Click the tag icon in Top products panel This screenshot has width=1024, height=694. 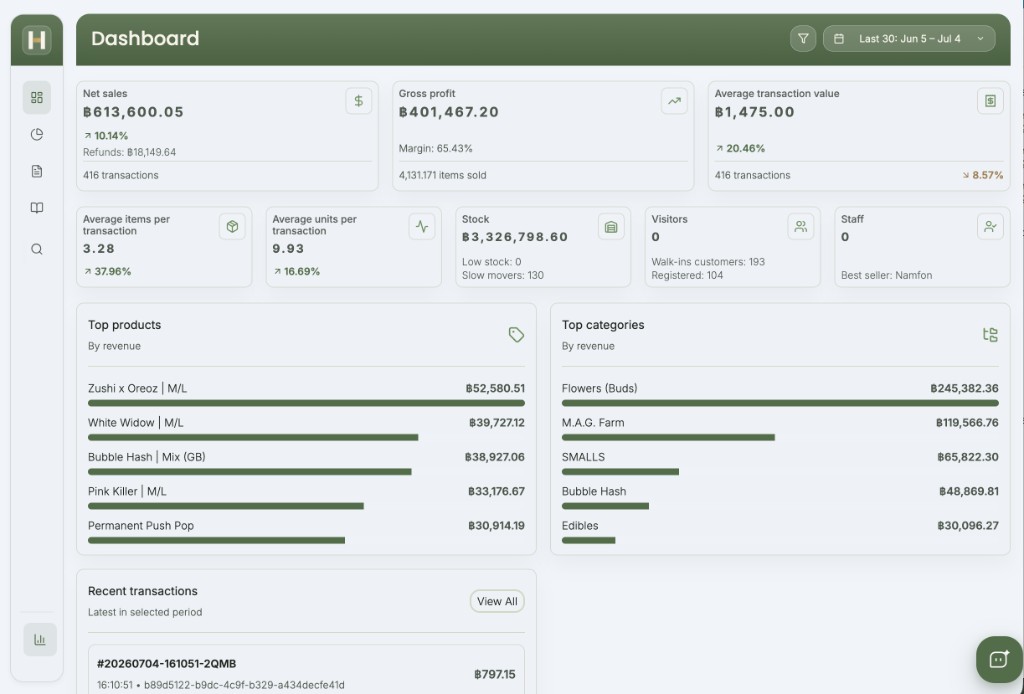[516, 335]
